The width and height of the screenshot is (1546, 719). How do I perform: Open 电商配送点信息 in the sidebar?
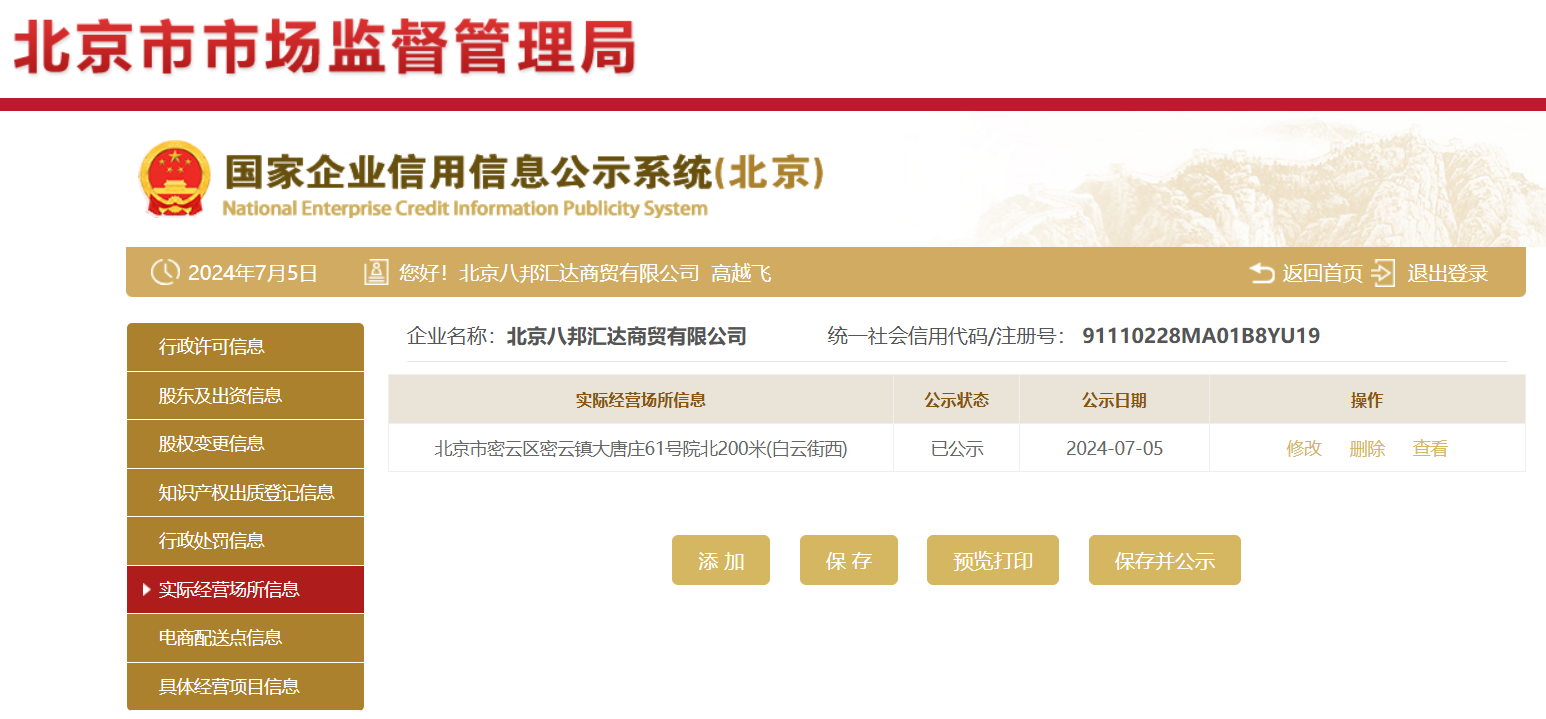tap(245, 638)
